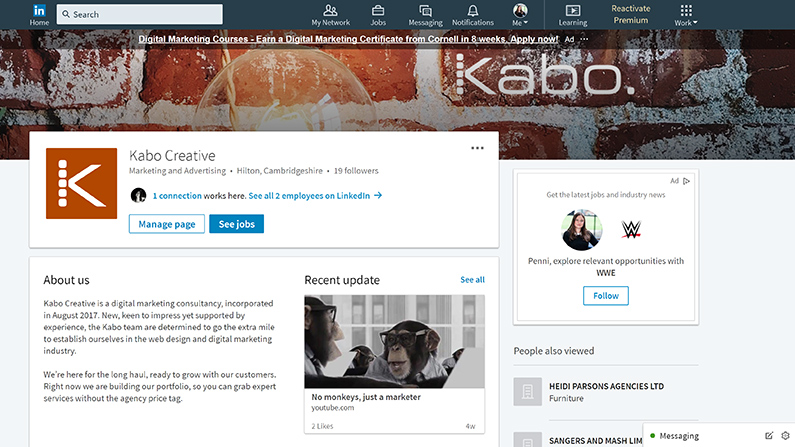
Task: Click the connection's profile avatar
Action: pyautogui.click(x=138, y=195)
